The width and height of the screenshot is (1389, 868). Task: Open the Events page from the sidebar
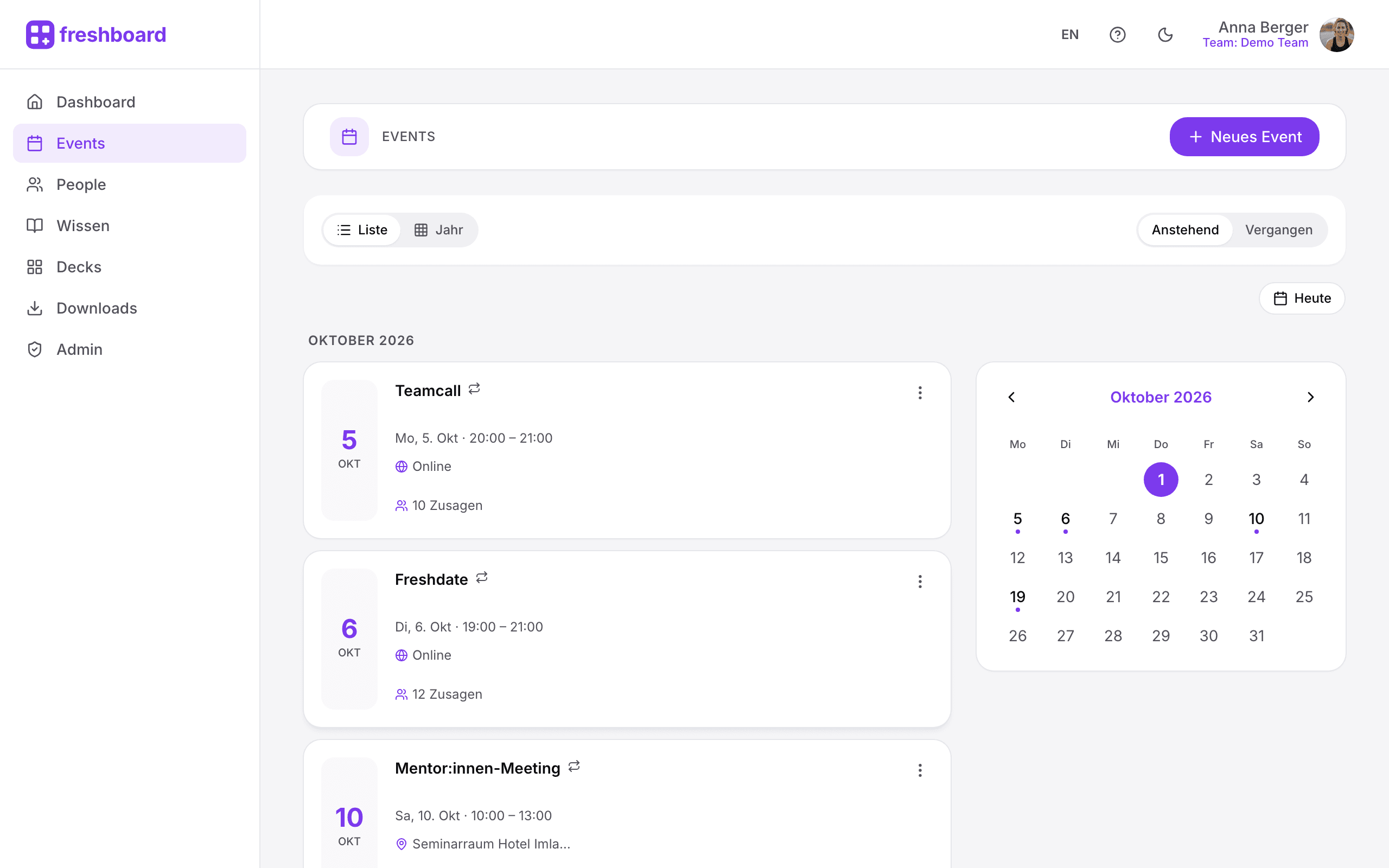click(x=130, y=143)
